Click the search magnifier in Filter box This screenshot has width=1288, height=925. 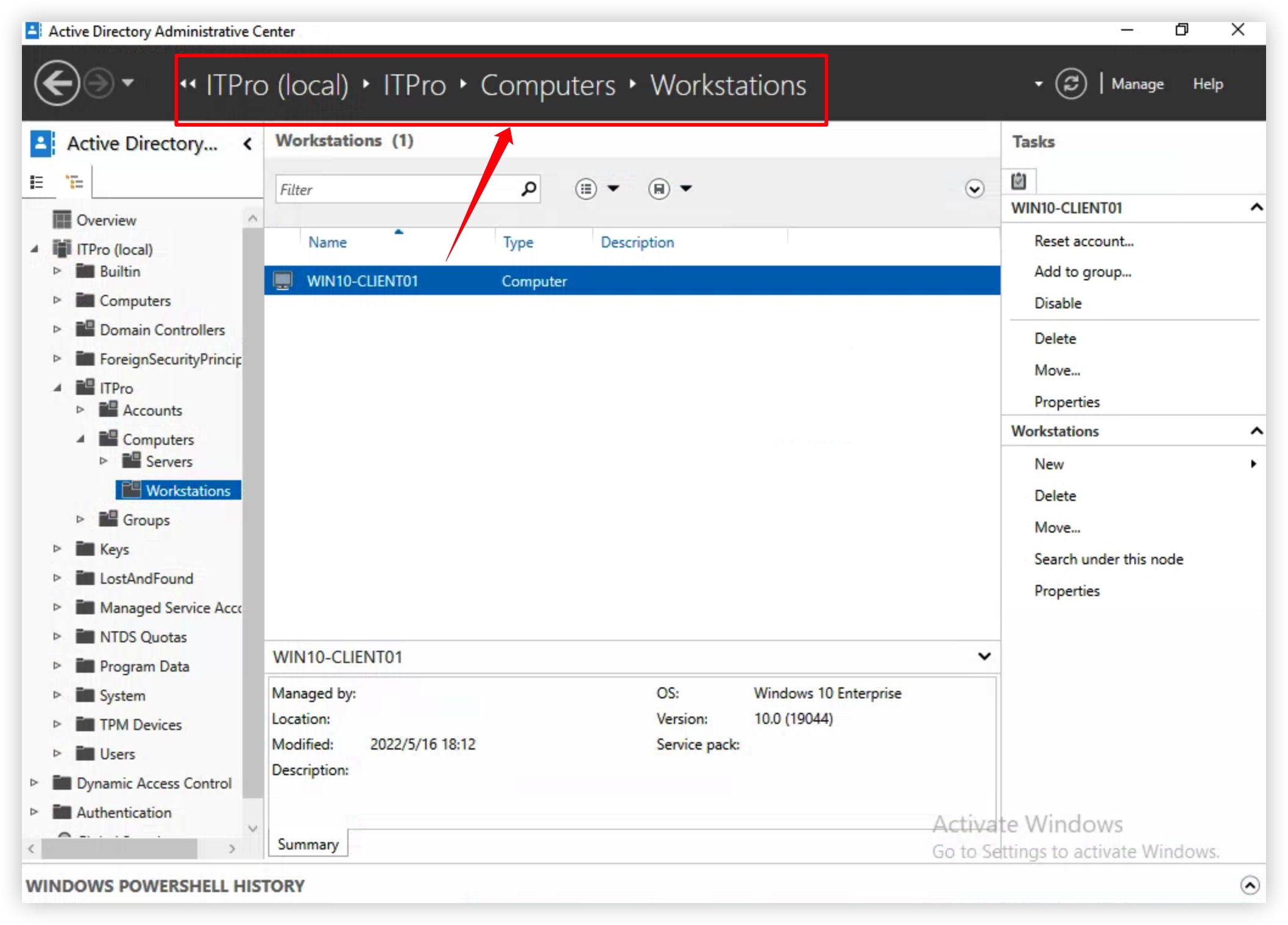pyautogui.click(x=528, y=189)
